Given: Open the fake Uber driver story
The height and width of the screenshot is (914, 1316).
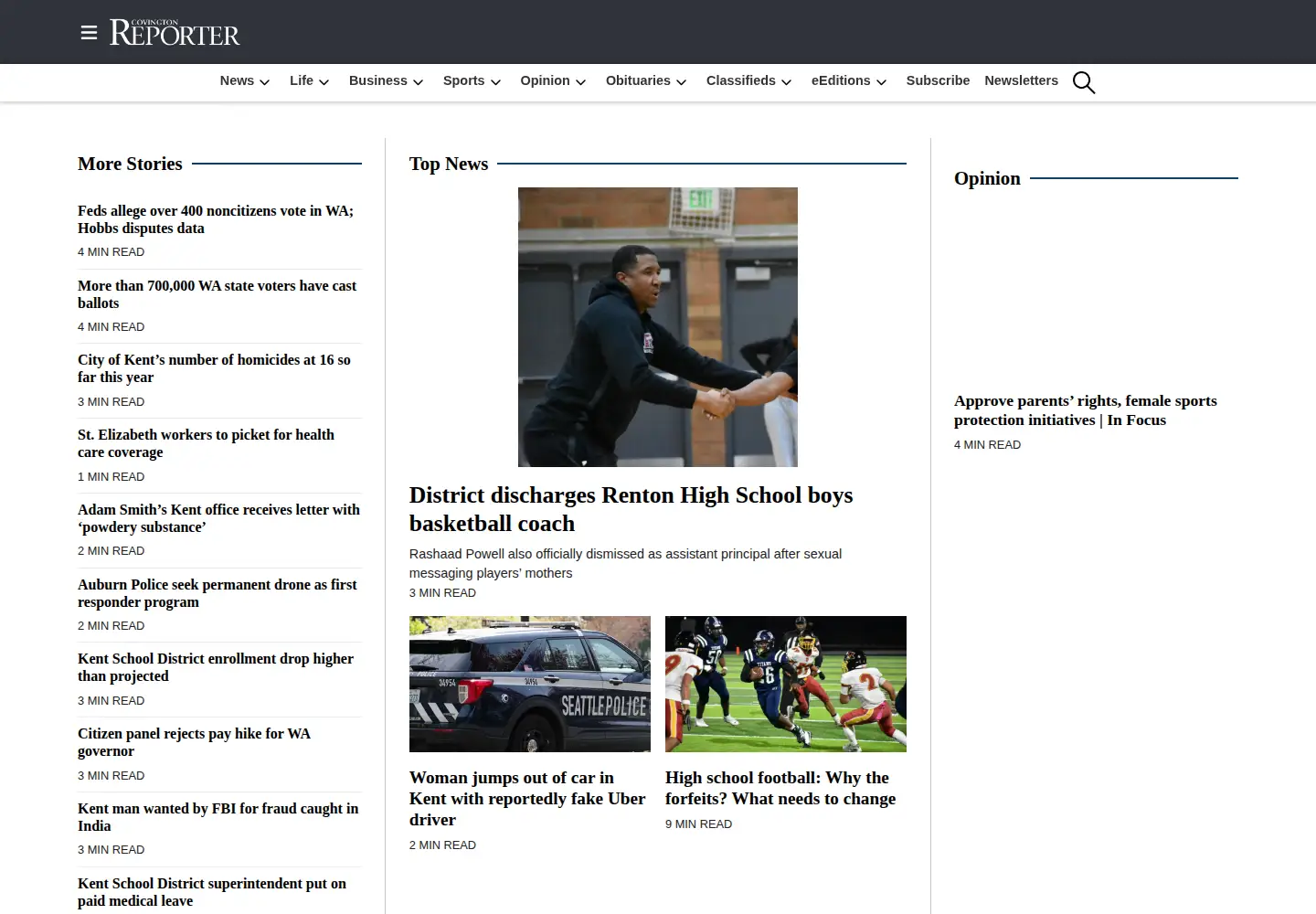Looking at the screenshot, I should pyautogui.click(x=527, y=799).
